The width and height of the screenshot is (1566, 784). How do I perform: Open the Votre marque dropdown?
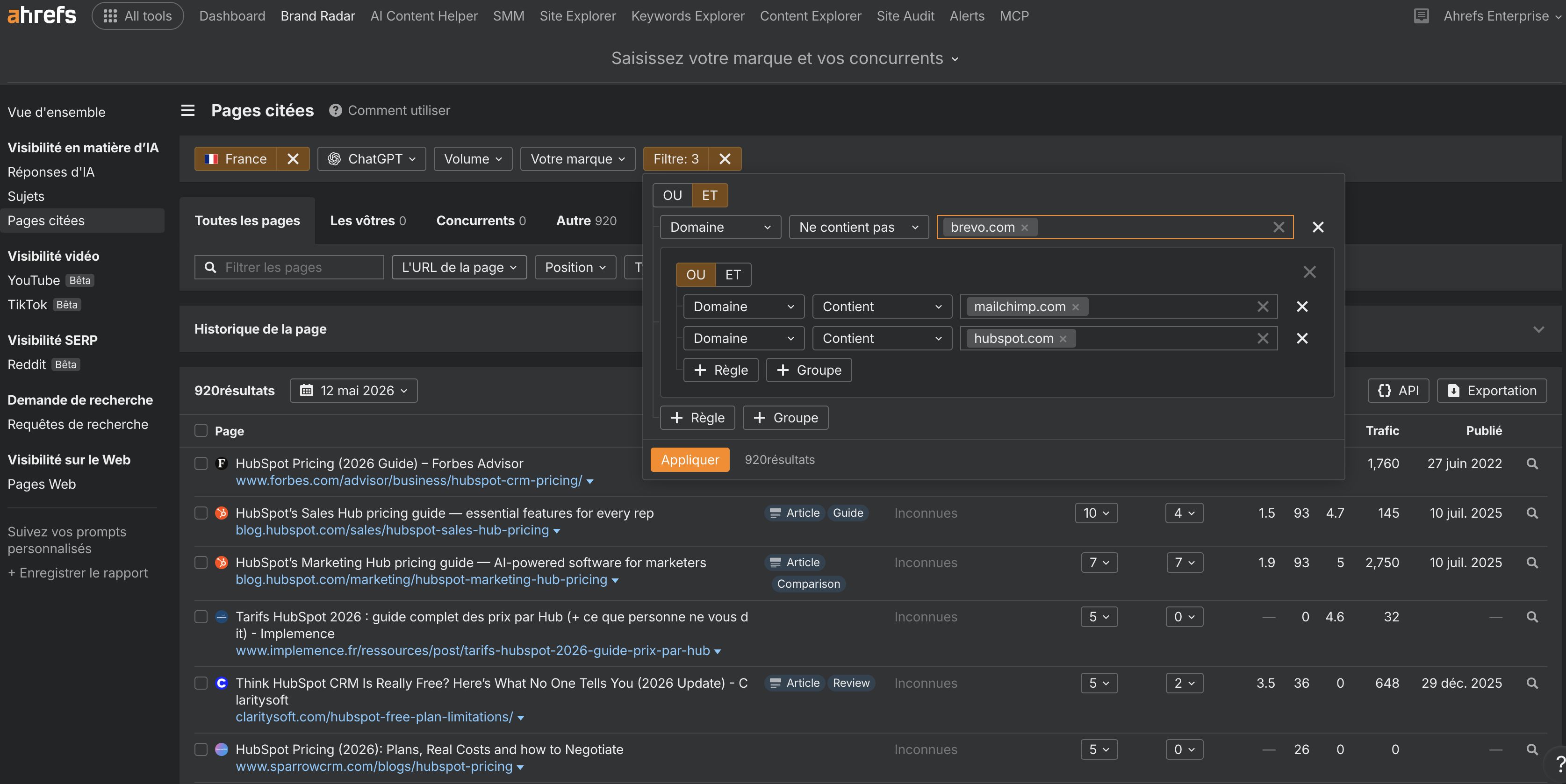[577, 159]
